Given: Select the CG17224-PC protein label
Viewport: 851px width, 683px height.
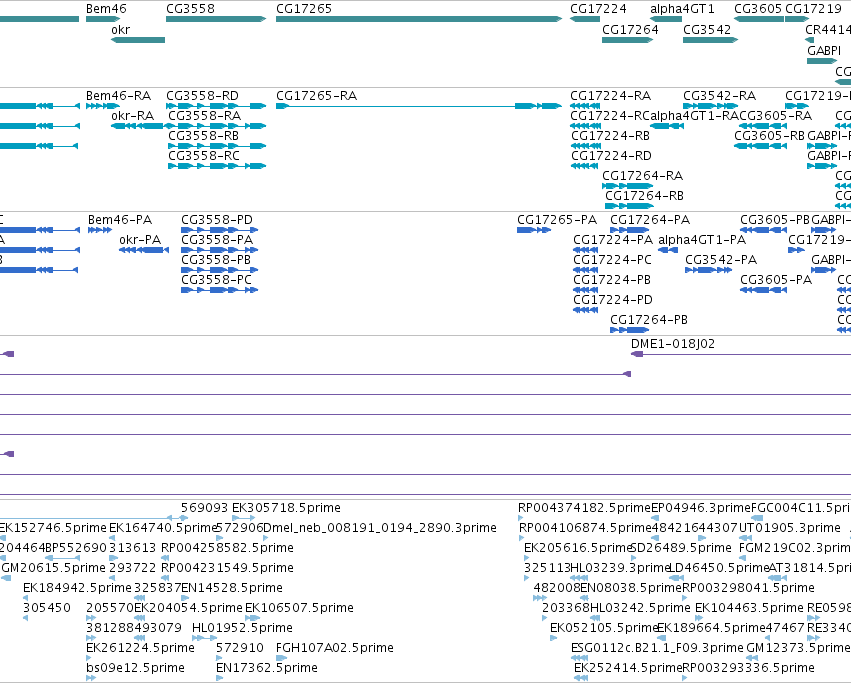Looking at the screenshot, I should [612, 260].
